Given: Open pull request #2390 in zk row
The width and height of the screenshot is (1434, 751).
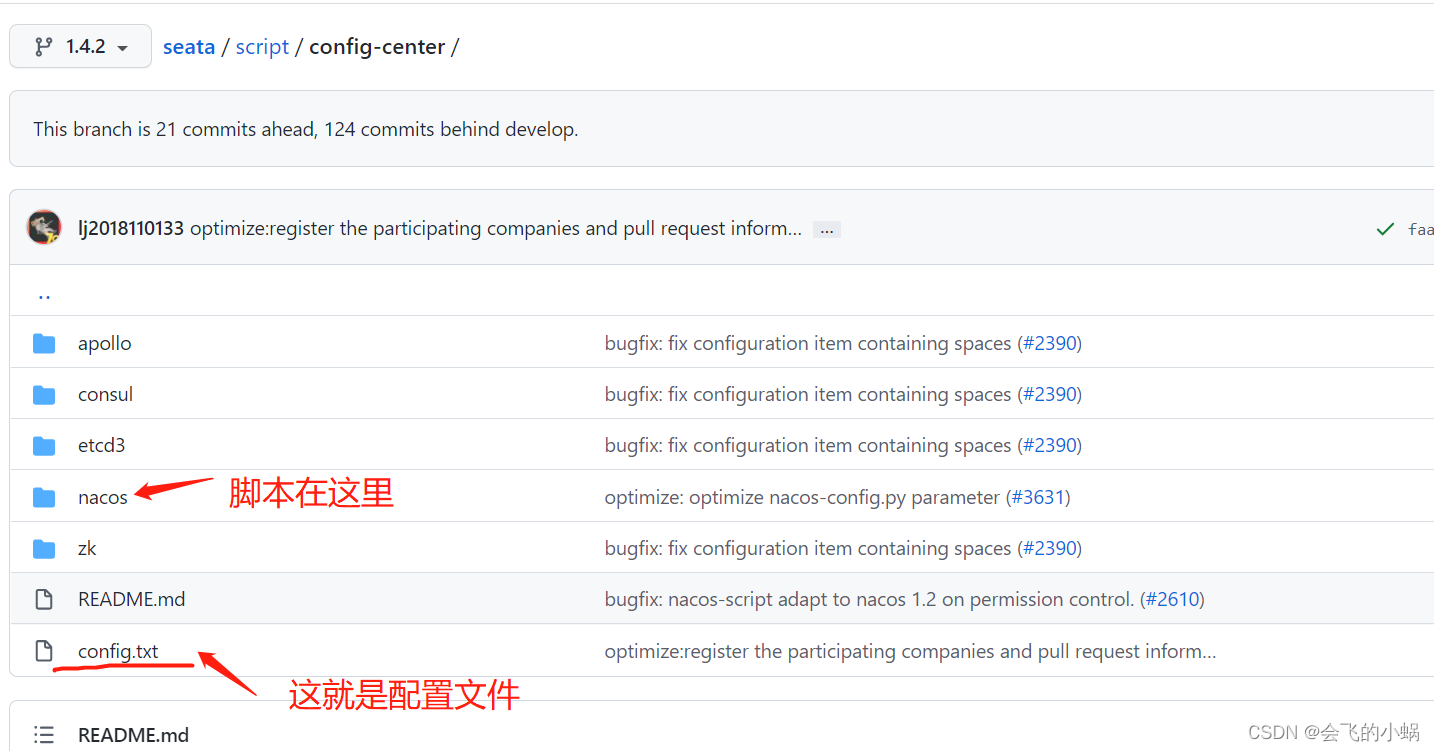Looking at the screenshot, I should [x=1049, y=548].
